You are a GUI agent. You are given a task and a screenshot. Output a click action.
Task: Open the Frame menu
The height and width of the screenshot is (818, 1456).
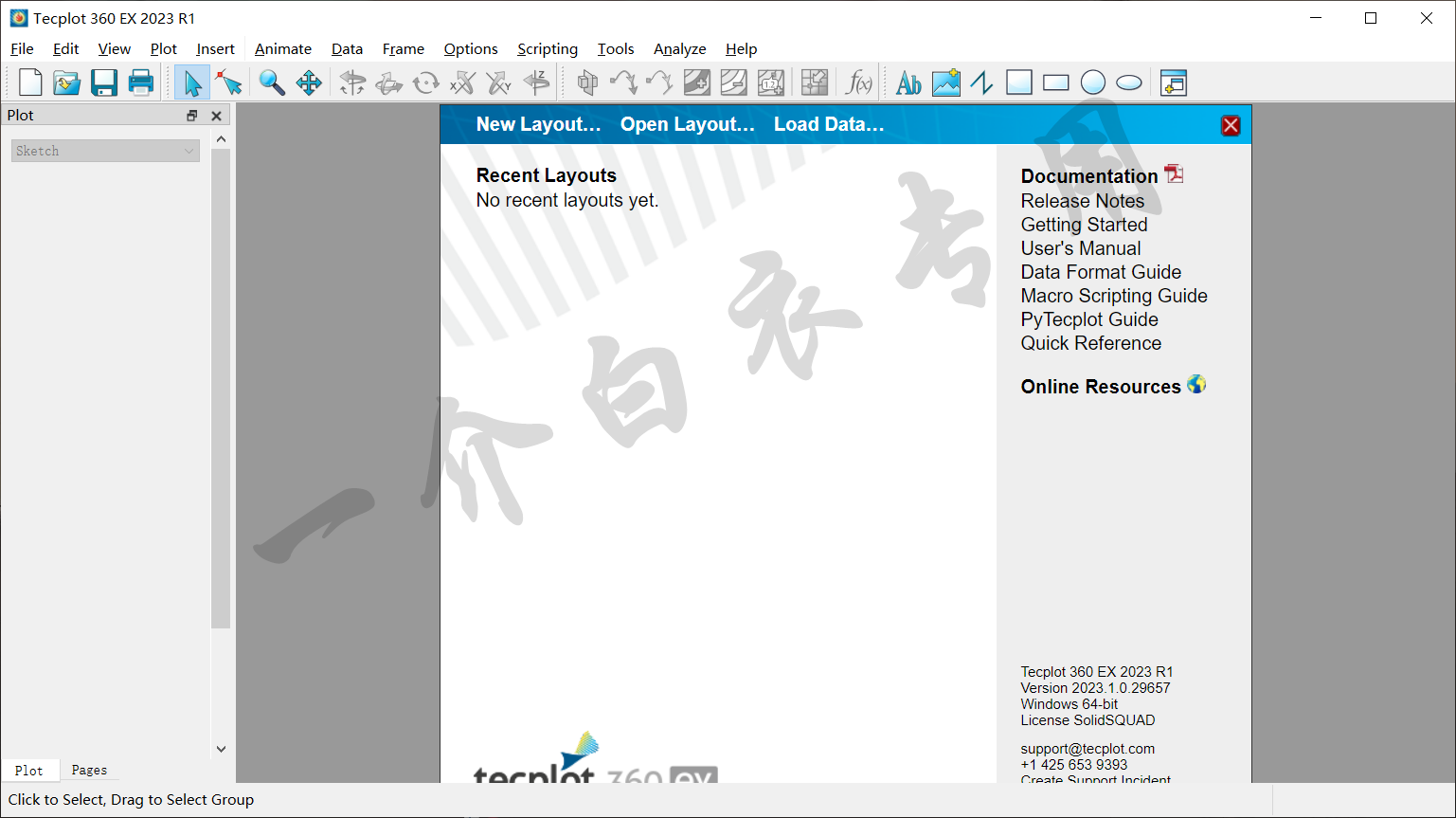[x=404, y=49]
